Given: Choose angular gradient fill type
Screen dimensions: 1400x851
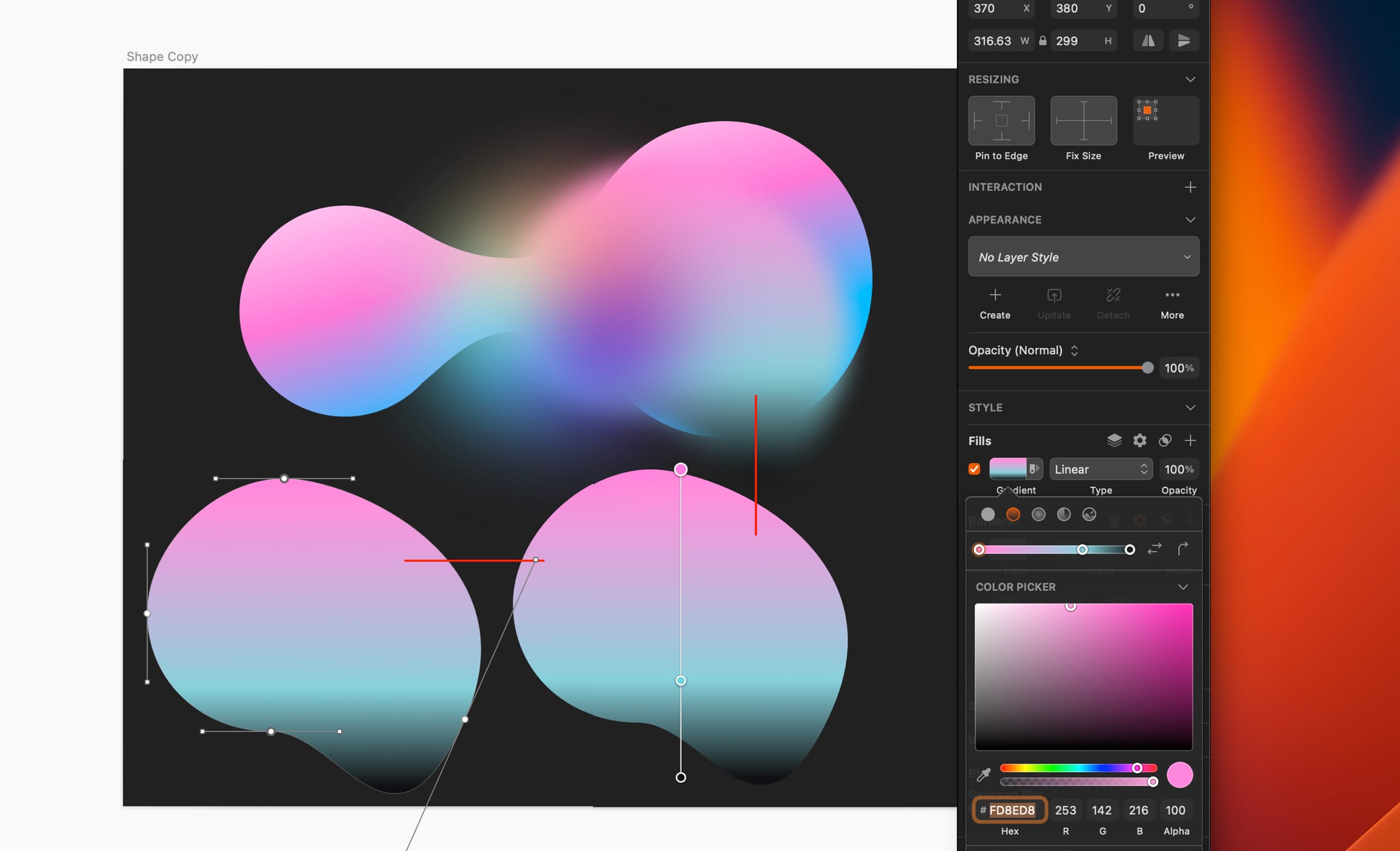Looking at the screenshot, I should coord(1063,514).
